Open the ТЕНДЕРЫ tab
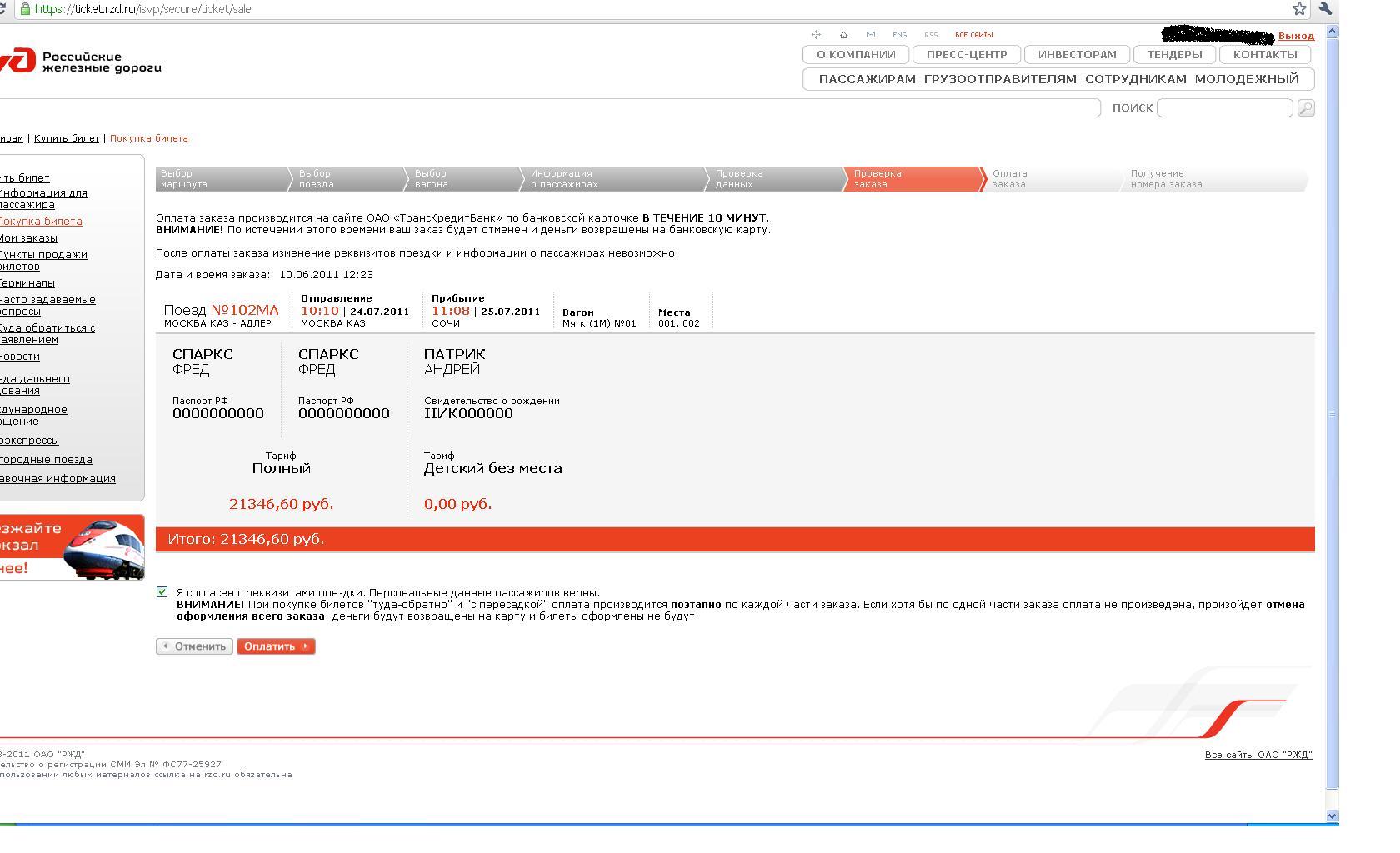Viewport: 1400px width, 853px height. click(x=1174, y=55)
